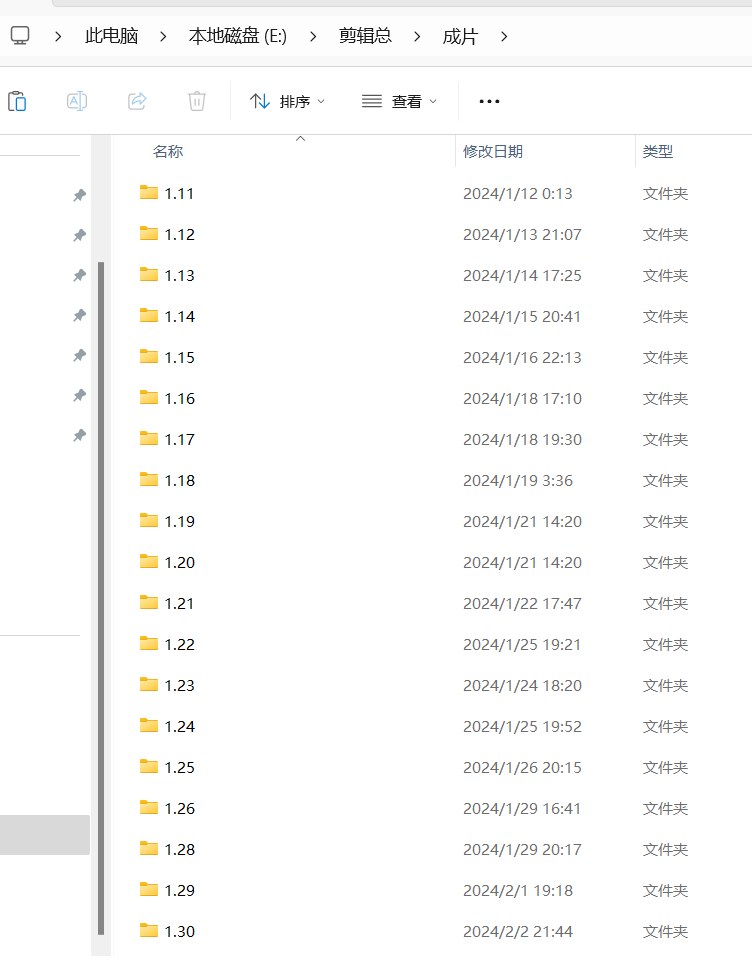Viewport: 752px width, 969px height.
Task: Go to 本地磁盘 (E:) in the address bar
Action: [x=238, y=36]
